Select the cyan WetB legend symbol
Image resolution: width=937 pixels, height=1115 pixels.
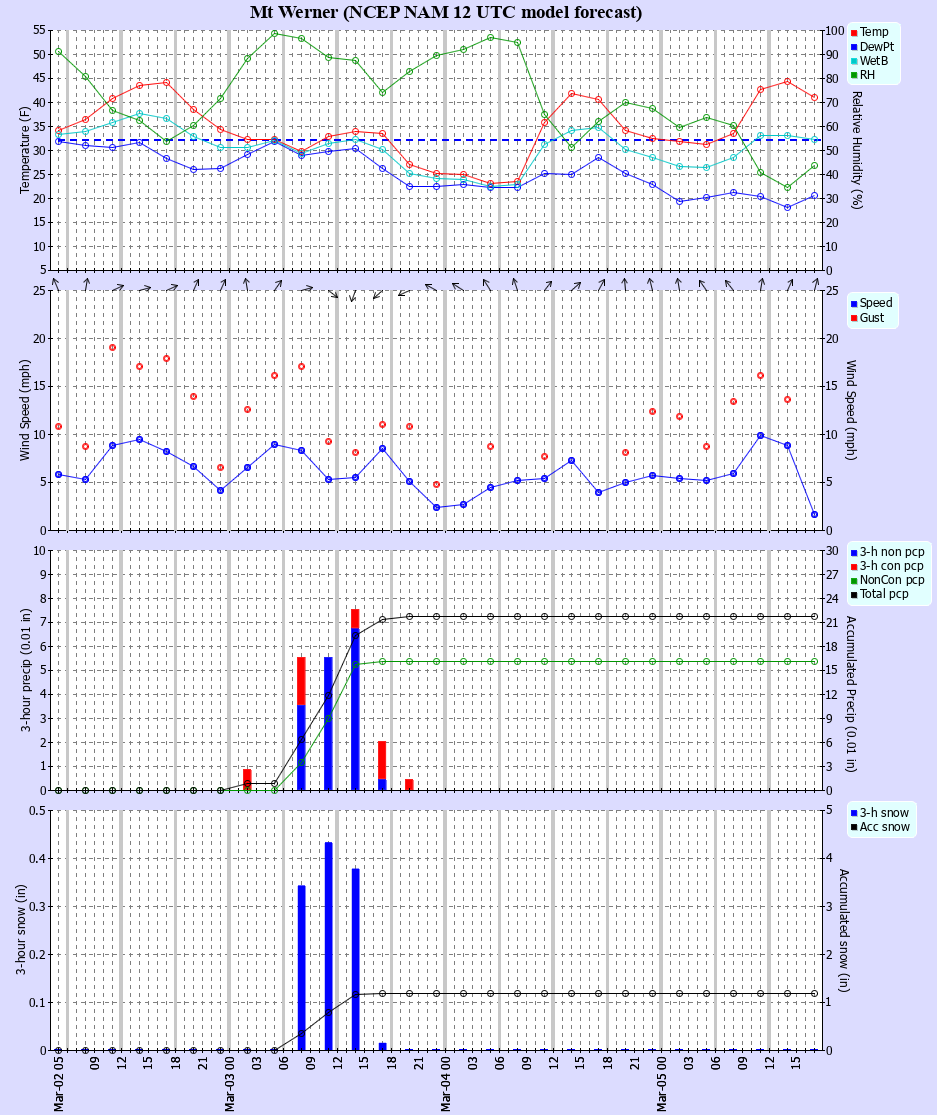pos(854,60)
